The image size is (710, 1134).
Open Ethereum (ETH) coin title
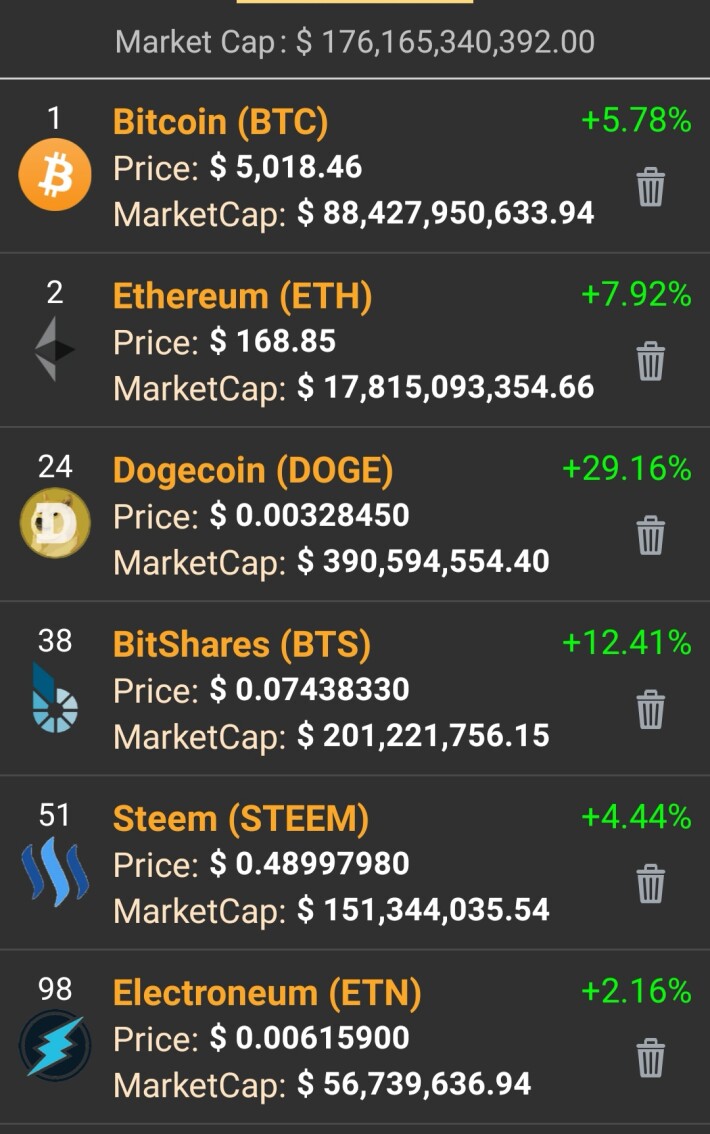(x=242, y=296)
